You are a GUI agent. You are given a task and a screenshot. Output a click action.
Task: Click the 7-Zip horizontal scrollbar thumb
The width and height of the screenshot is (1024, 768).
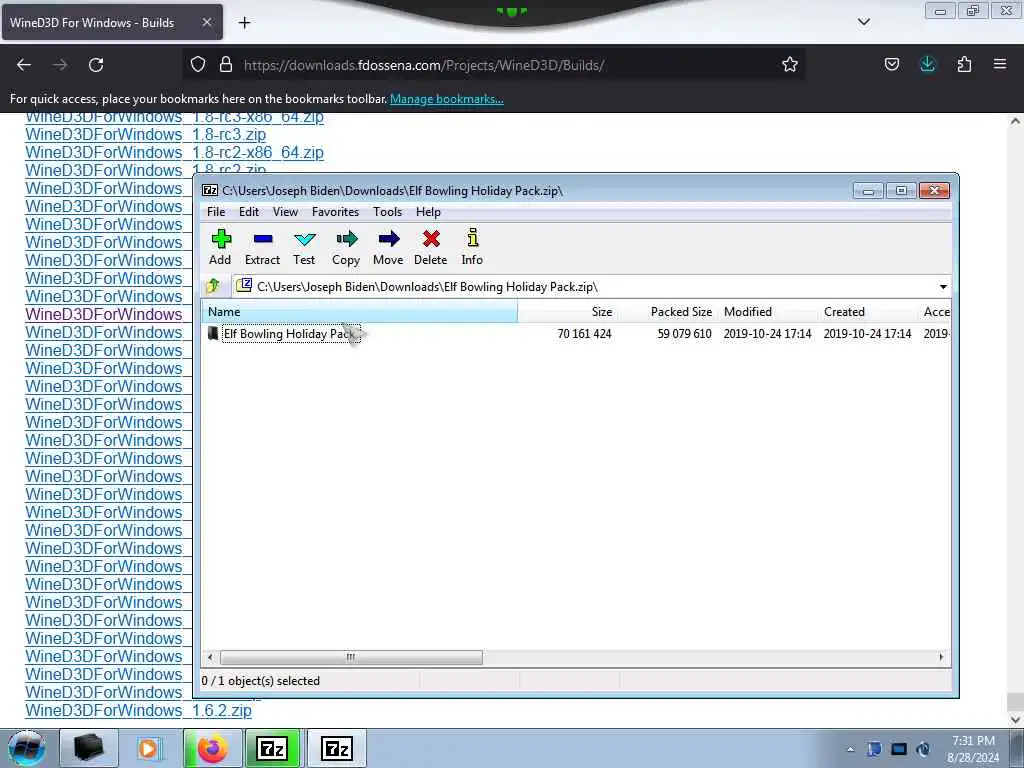[x=351, y=657]
